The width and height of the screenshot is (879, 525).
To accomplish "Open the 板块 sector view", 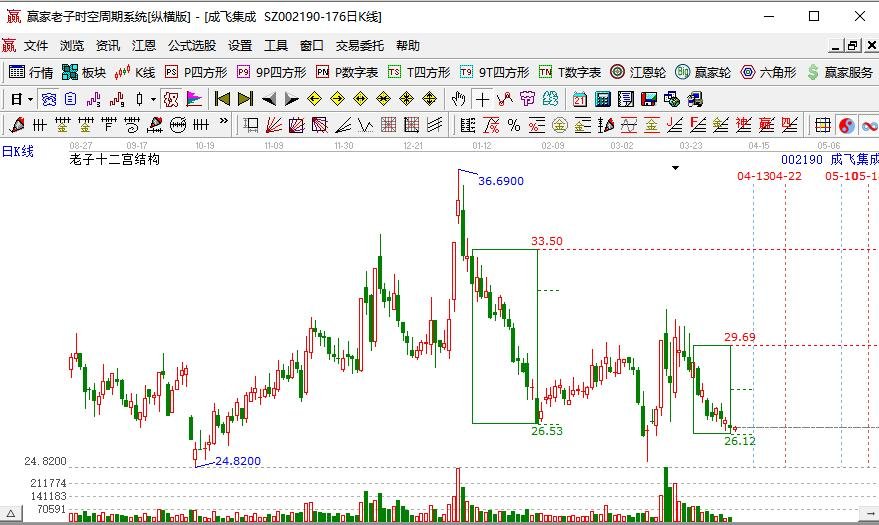I will tap(84, 72).
